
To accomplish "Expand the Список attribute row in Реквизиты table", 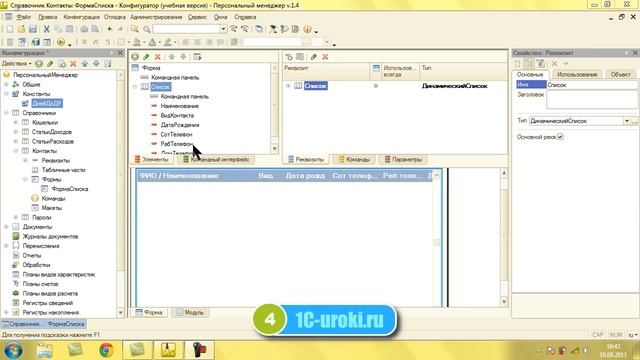I will tap(288, 86).
